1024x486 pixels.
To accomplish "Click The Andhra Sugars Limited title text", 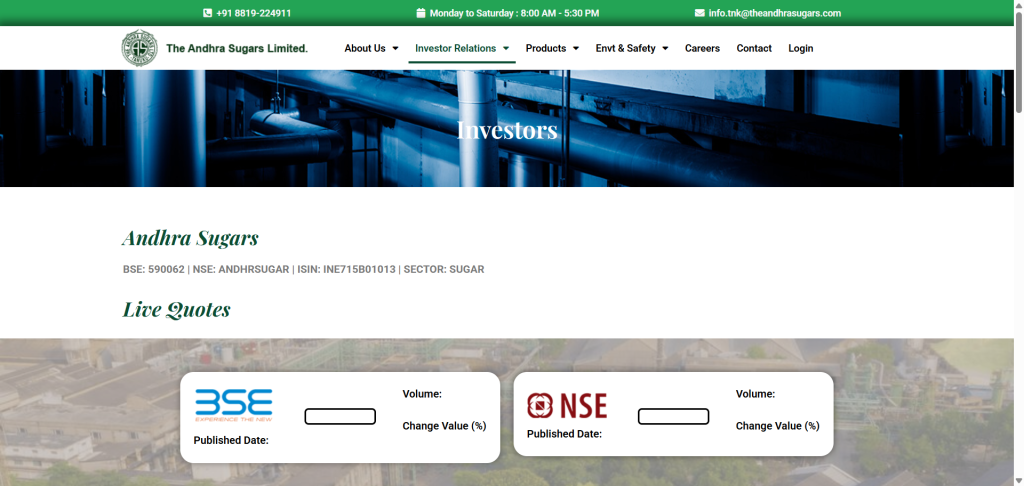I will pos(237,48).
